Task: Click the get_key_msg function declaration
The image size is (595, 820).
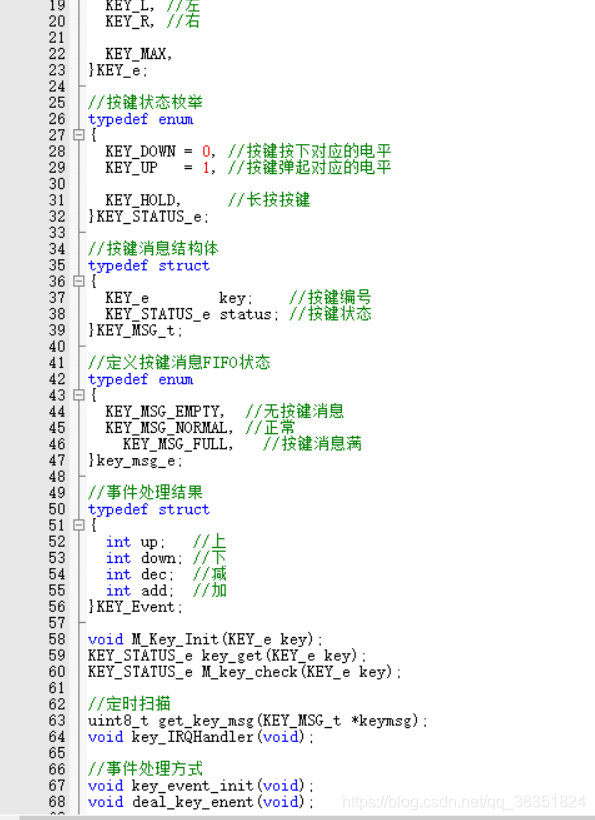Action: click(x=258, y=721)
